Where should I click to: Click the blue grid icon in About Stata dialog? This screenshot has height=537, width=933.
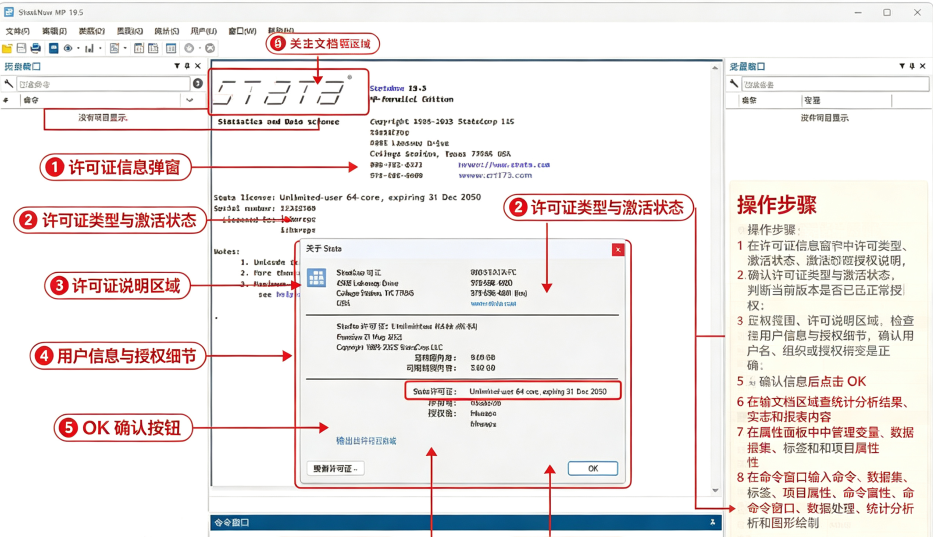pyautogui.click(x=316, y=277)
